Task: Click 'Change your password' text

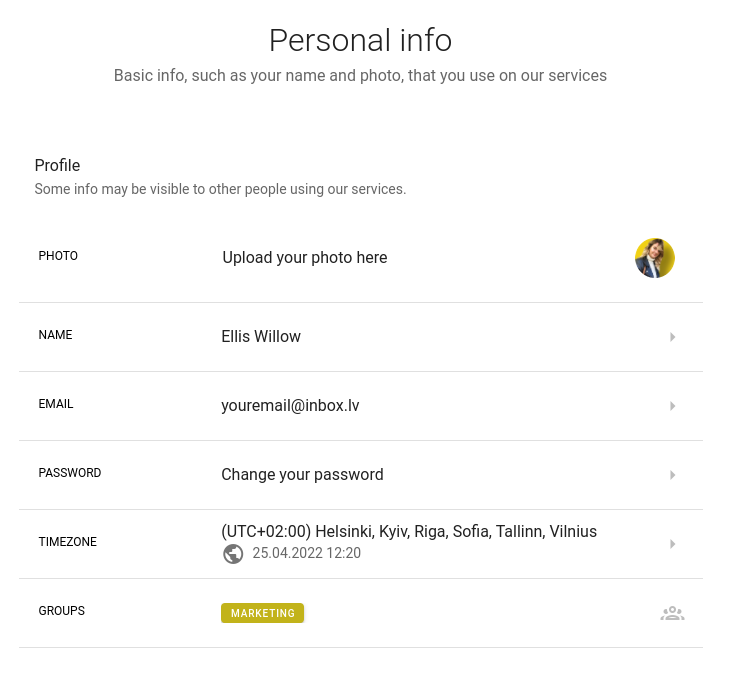Action: click(302, 475)
